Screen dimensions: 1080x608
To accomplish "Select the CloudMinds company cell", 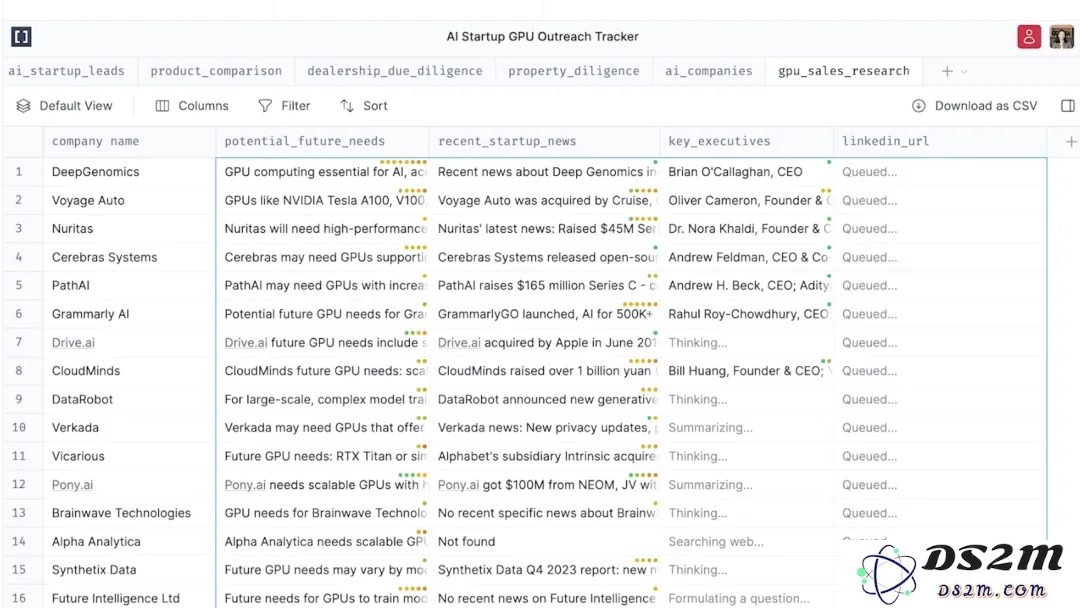I will point(129,370).
